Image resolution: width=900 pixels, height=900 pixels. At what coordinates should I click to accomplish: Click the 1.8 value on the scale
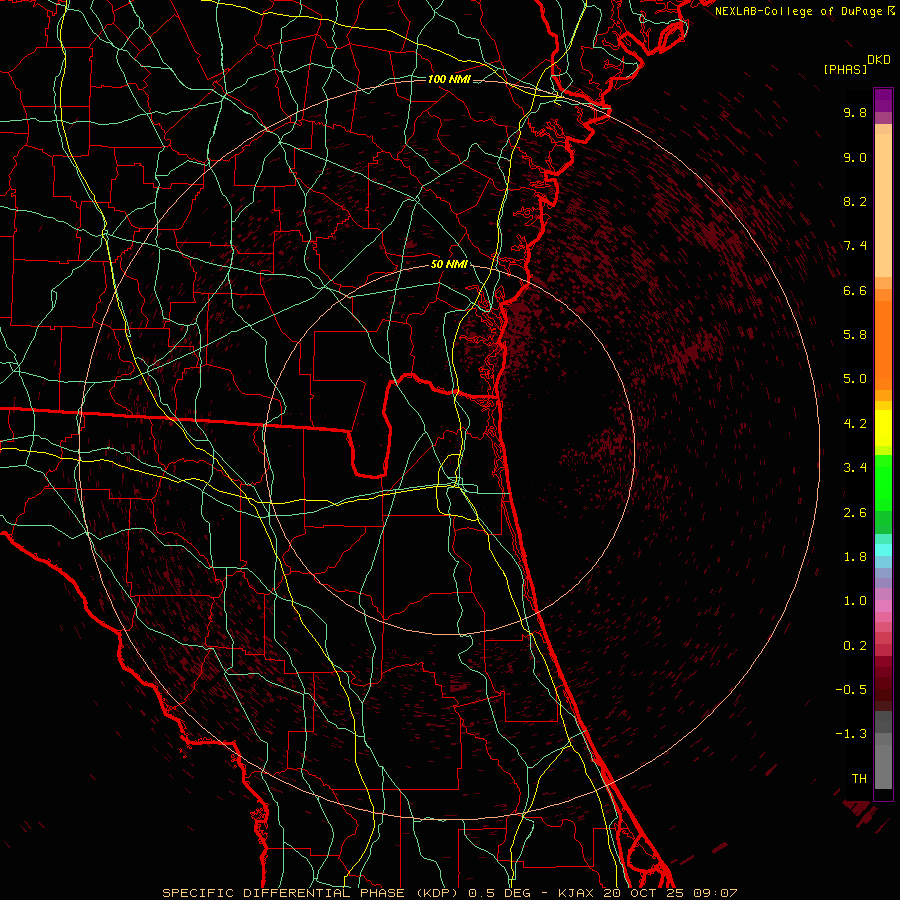pos(855,557)
